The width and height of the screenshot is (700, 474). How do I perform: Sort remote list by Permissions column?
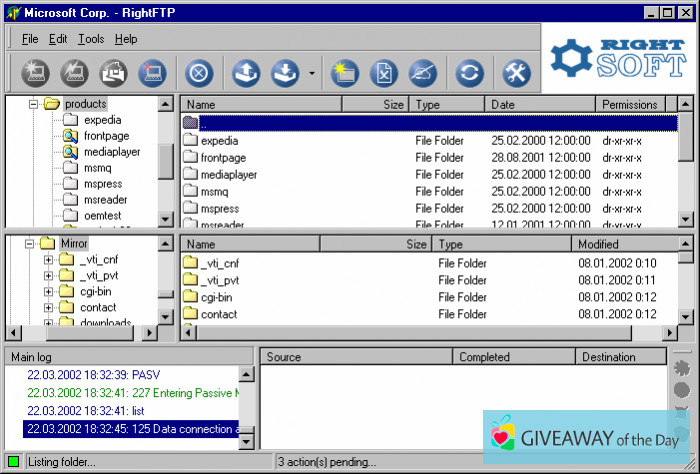tap(630, 104)
